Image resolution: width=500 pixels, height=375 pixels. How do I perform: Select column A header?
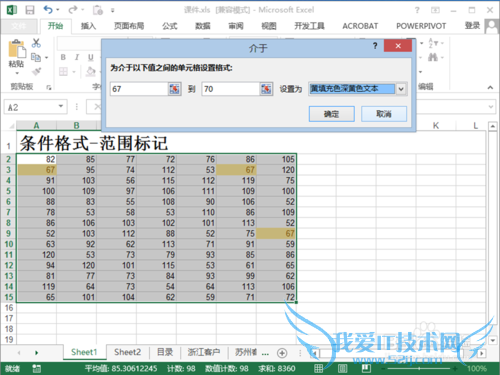36,125
